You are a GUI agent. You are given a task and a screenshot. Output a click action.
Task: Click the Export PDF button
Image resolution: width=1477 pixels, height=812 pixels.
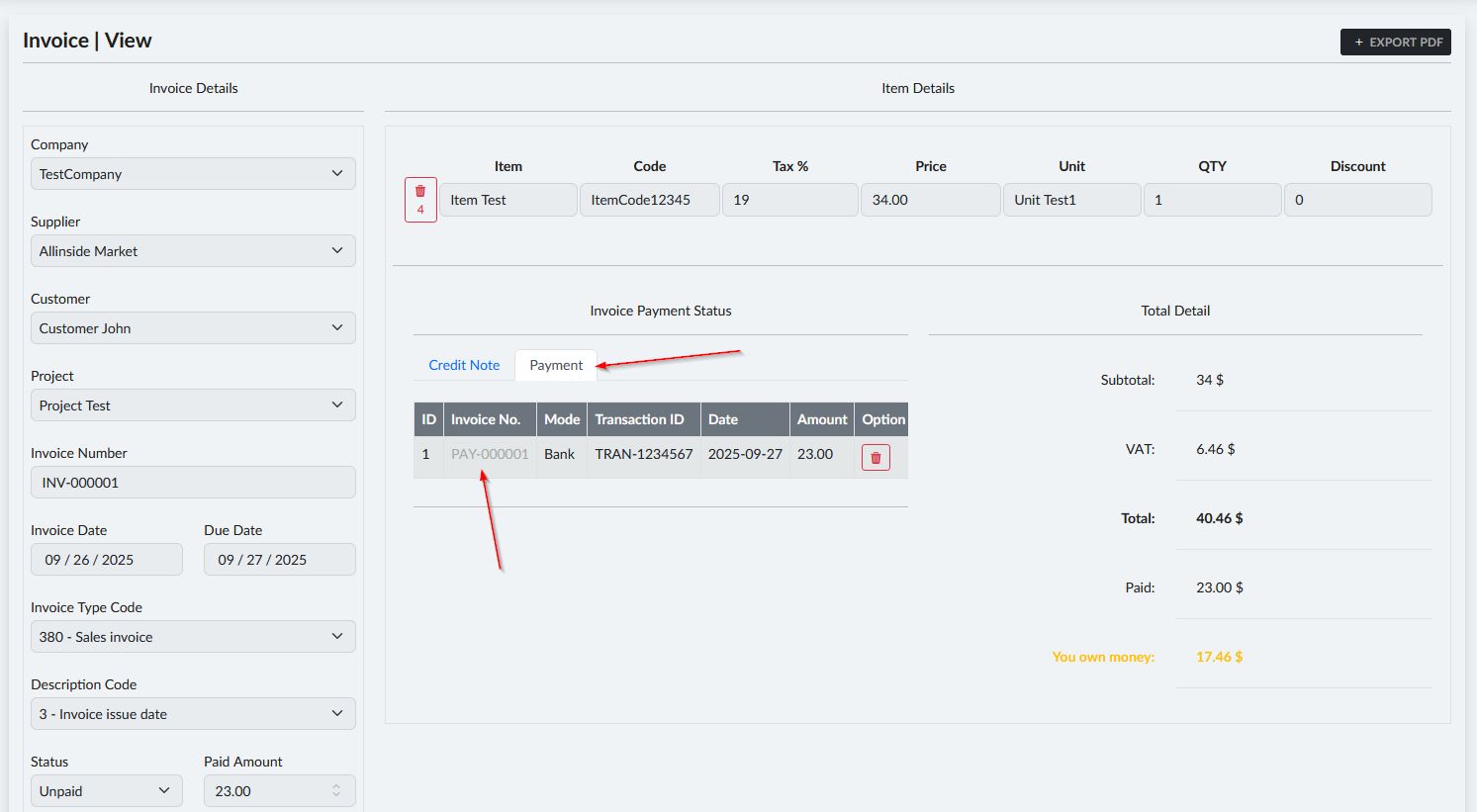click(x=1395, y=42)
